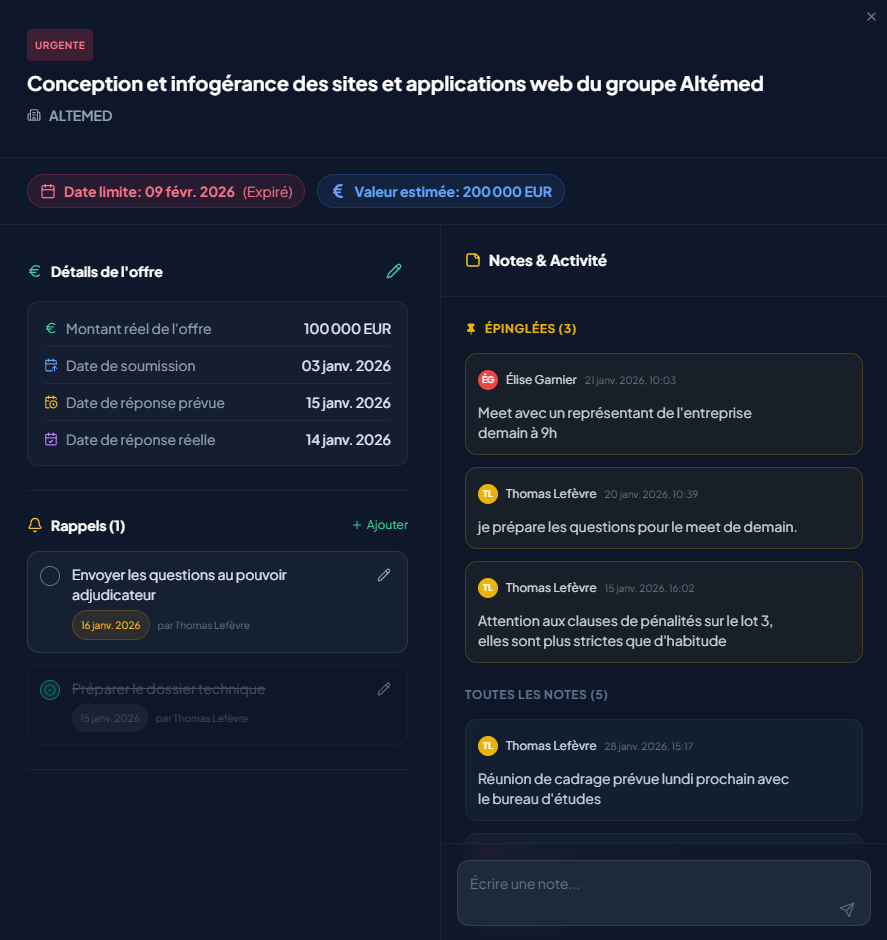Add a new reminder with Ajouter
The image size is (887, 940).
pos(380,525)
